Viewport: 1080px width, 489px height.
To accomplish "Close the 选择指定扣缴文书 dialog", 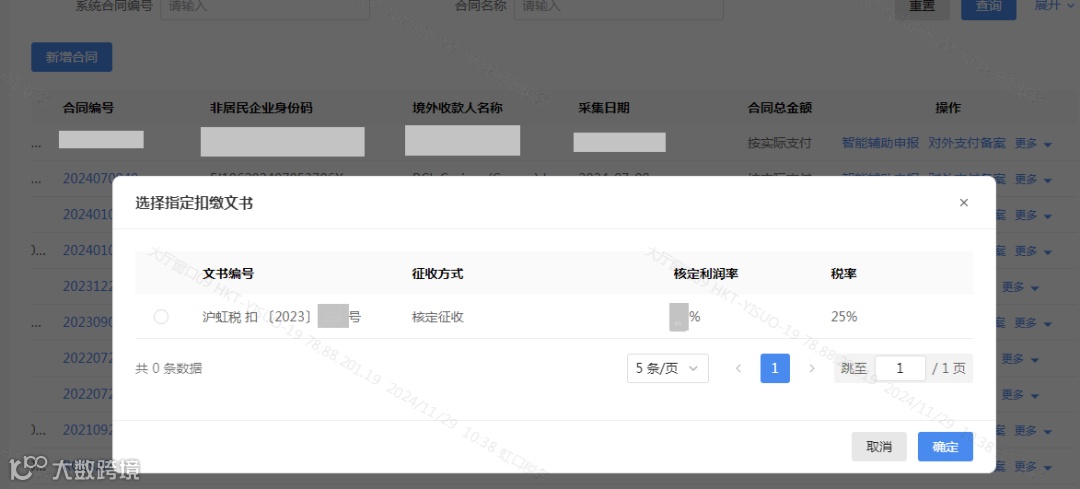I will (x=964, y=202).
